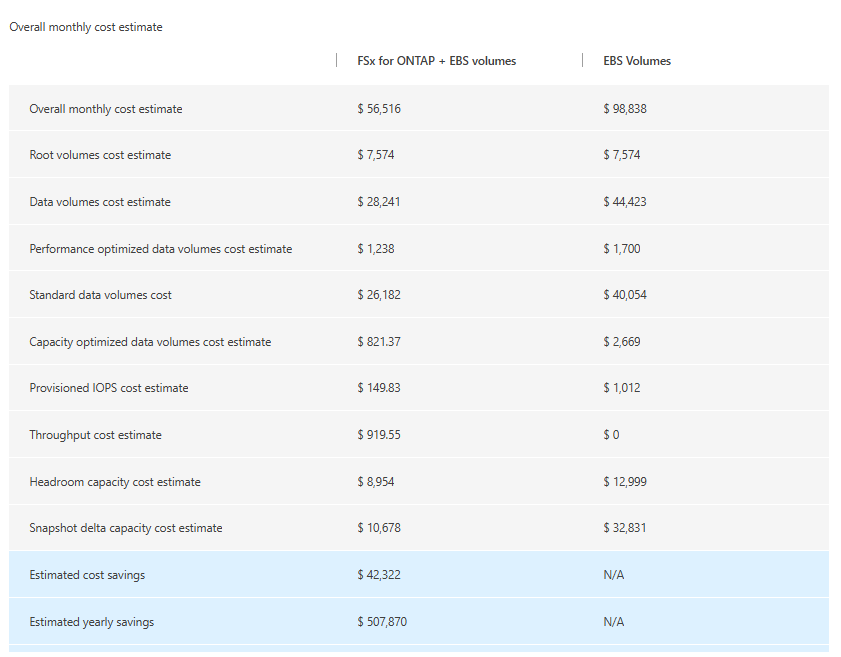Click the 'Data volumes cost estimate' label
The image size is (841, 657).
[100, 202]
